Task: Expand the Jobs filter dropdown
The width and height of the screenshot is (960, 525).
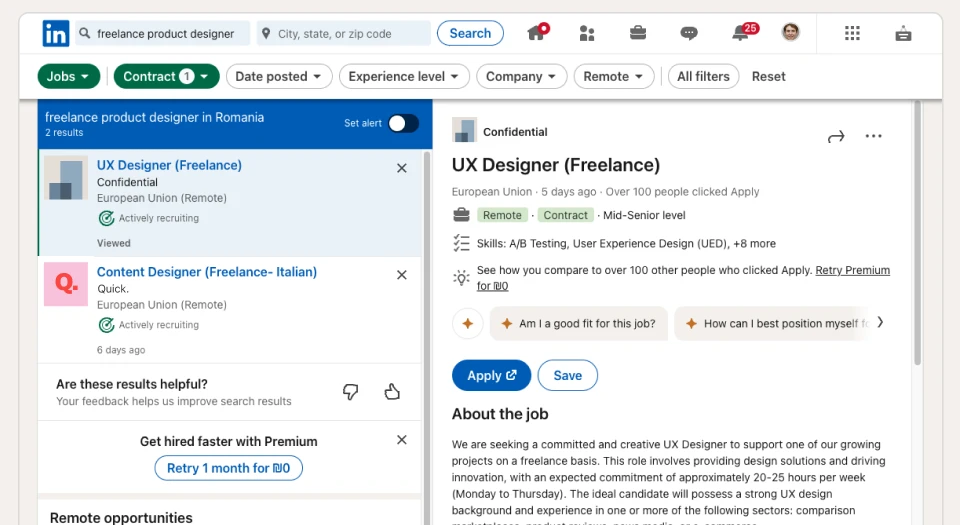Action: click(69, 76)
